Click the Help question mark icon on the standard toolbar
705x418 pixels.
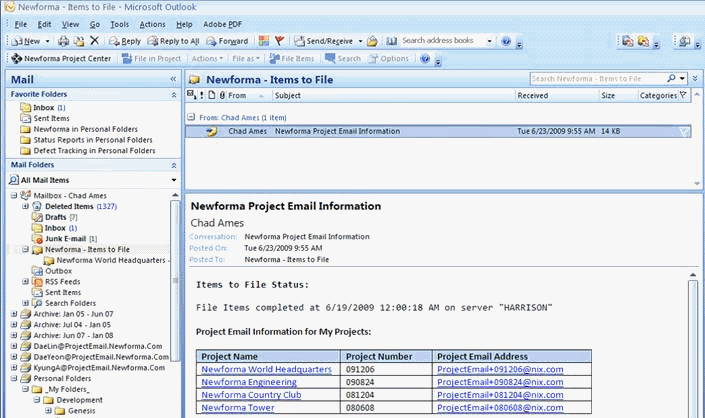(x=506, y=41)
